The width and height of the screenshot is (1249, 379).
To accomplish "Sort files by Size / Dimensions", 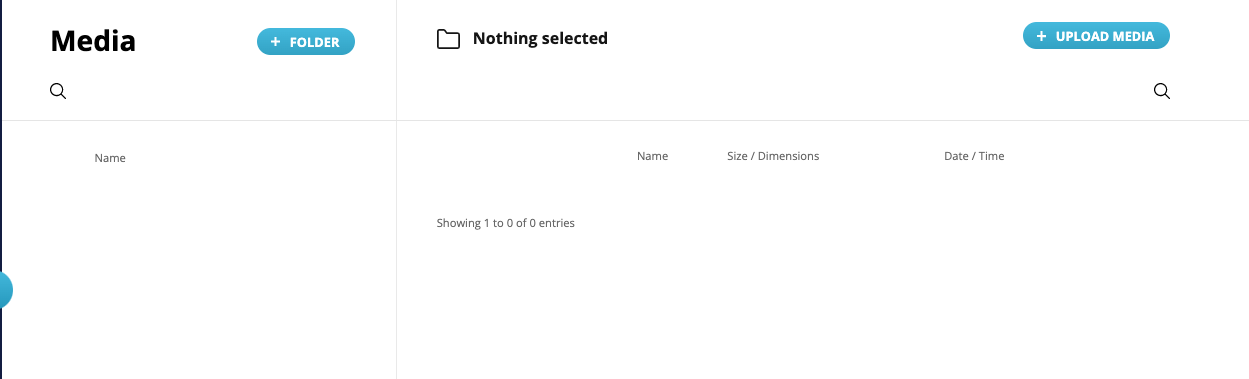I will [x=773, y=156].
